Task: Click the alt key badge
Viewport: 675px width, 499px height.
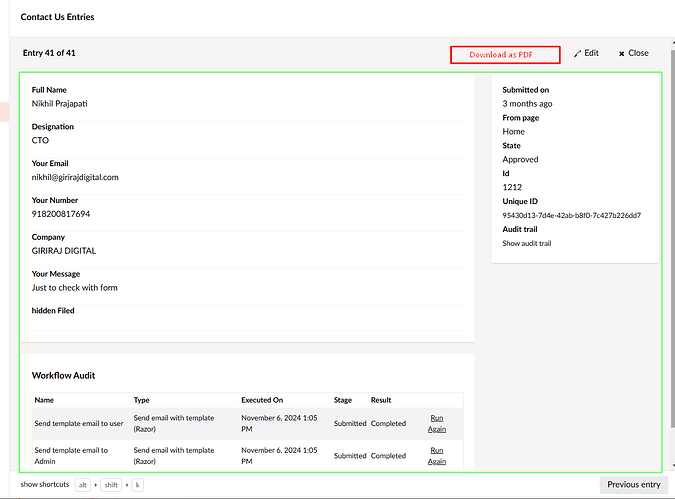Action: (x=82, y=485)
